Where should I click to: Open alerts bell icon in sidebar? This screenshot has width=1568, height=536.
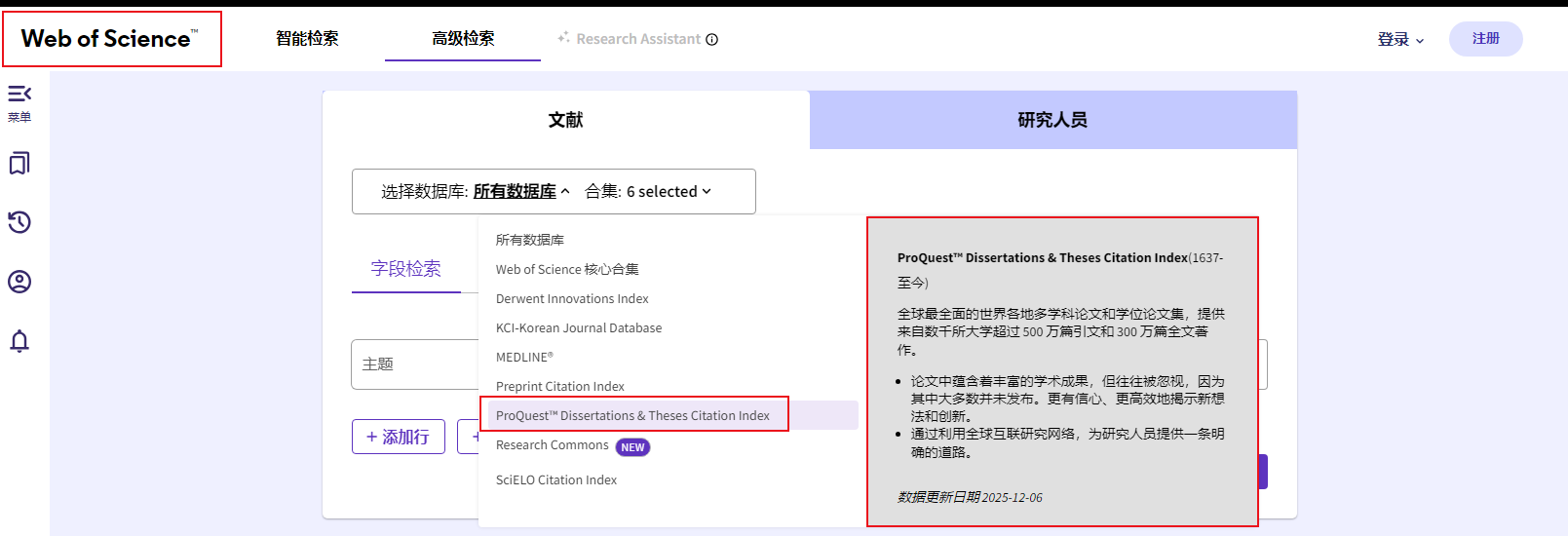pos(19,341)
